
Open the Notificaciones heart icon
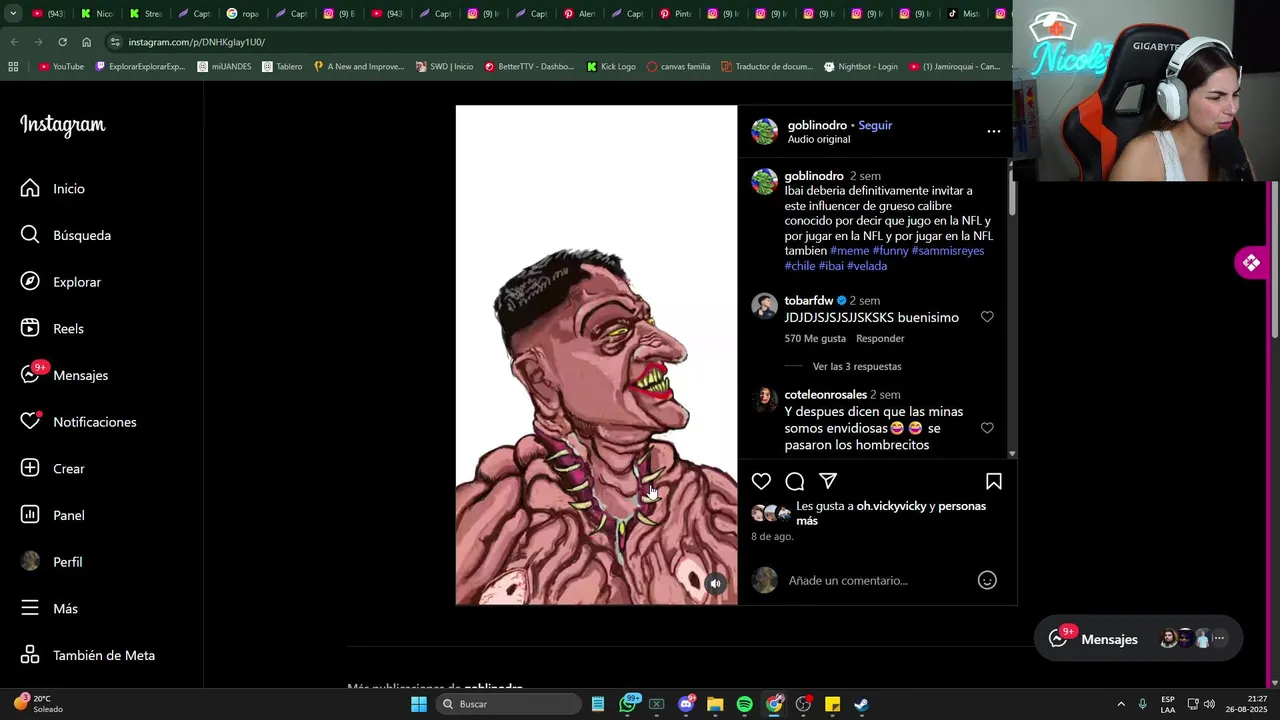coord(30,422)
